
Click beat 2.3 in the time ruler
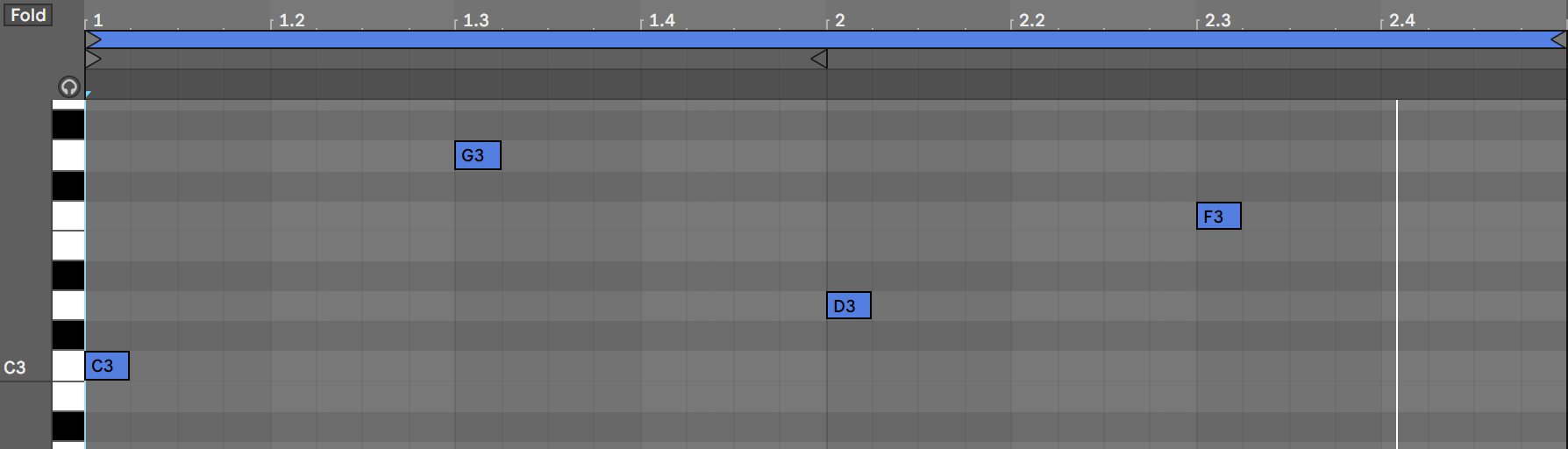[x=1217, y=19]
